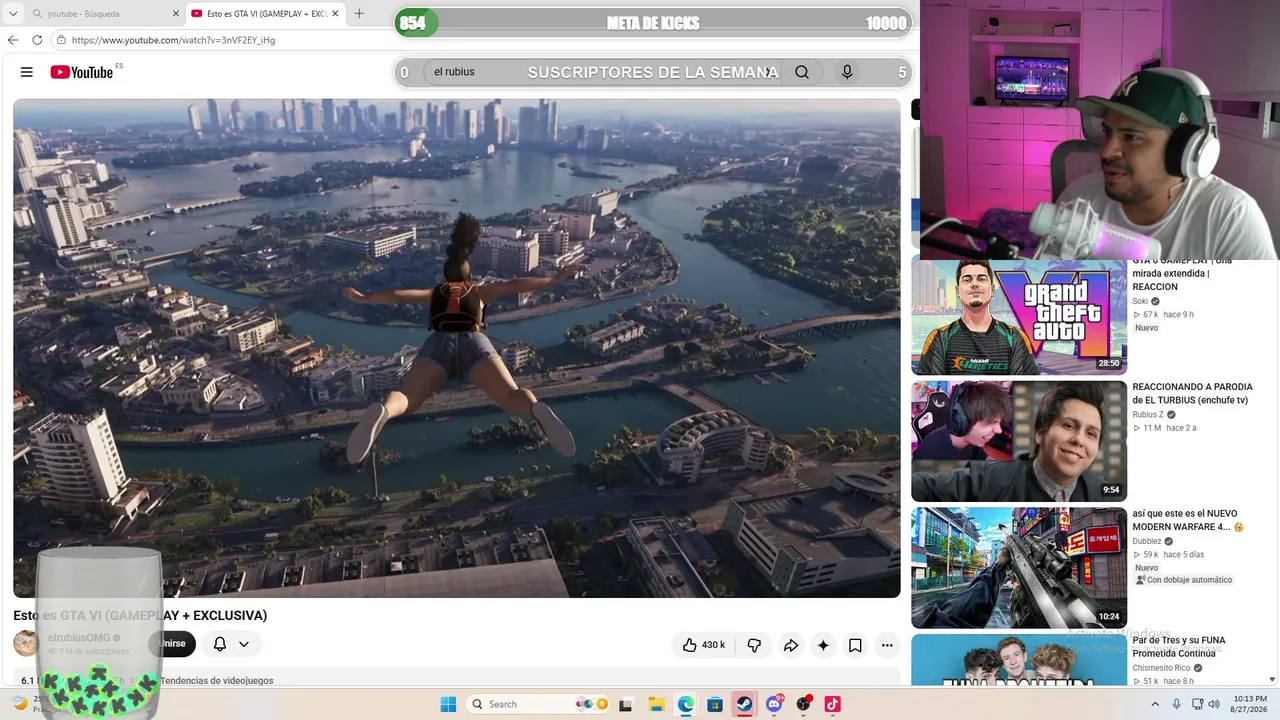Open File Explorer from the taskbar
This screenshot has height=720, width=1280.
[x=656, y=704]
